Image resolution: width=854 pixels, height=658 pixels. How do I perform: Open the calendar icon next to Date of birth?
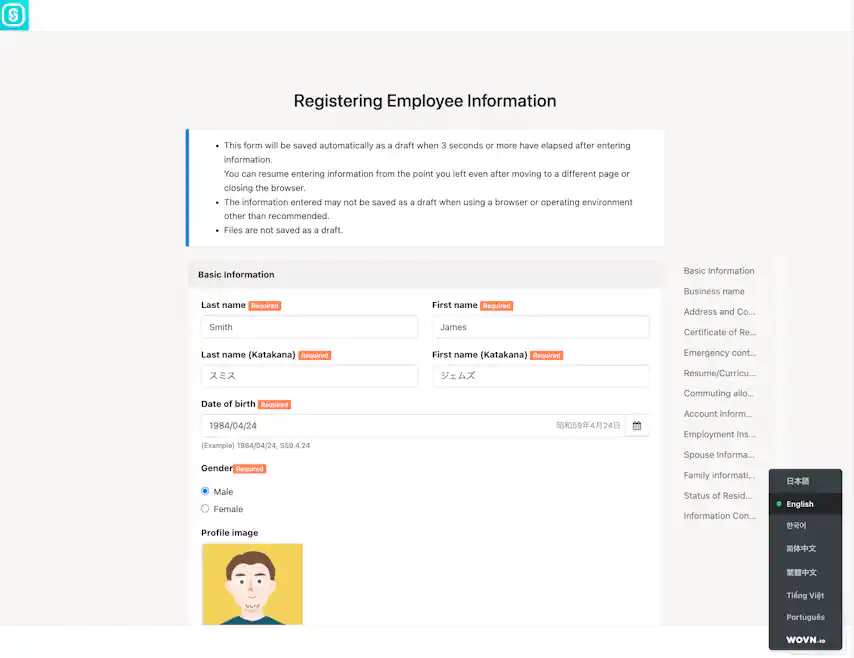coord(637,425)
